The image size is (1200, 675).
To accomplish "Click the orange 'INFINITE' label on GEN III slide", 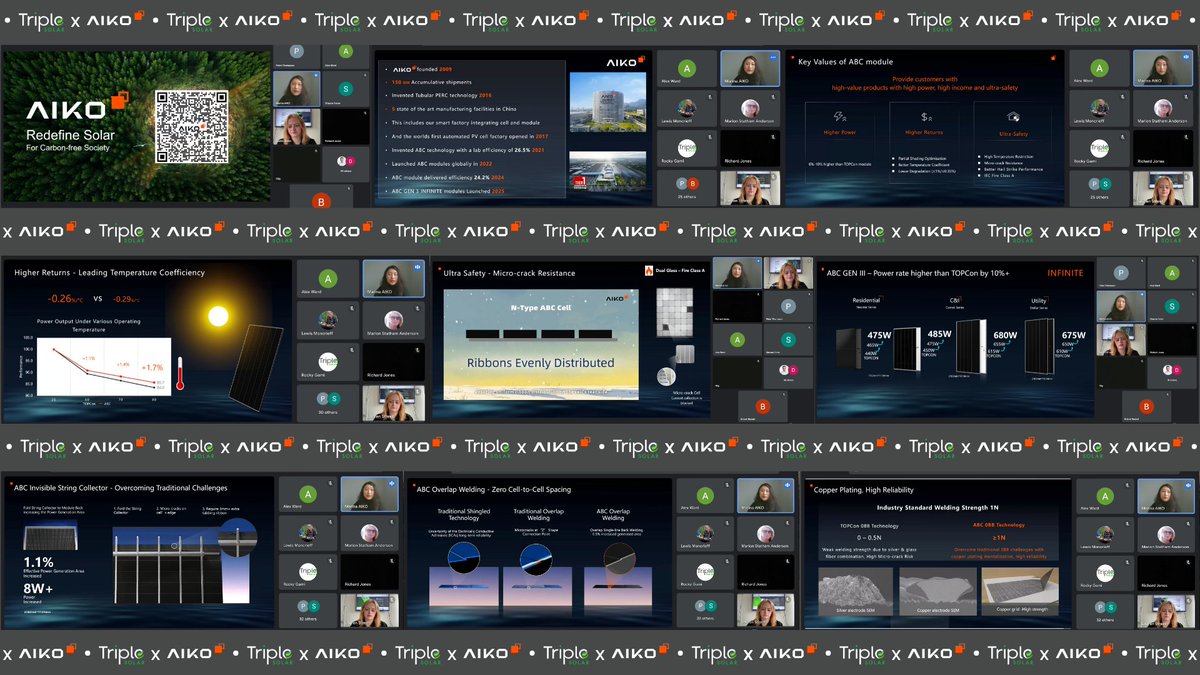I will click(1065, 272).
